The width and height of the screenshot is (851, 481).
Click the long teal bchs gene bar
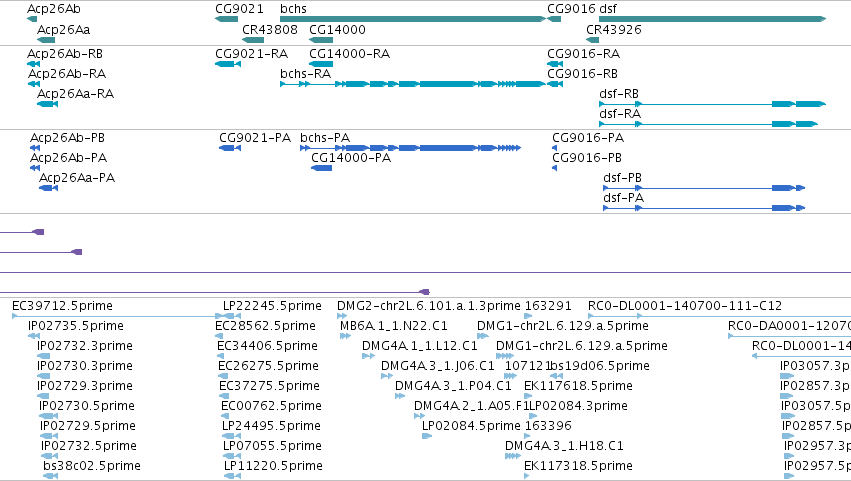(412, 19)
